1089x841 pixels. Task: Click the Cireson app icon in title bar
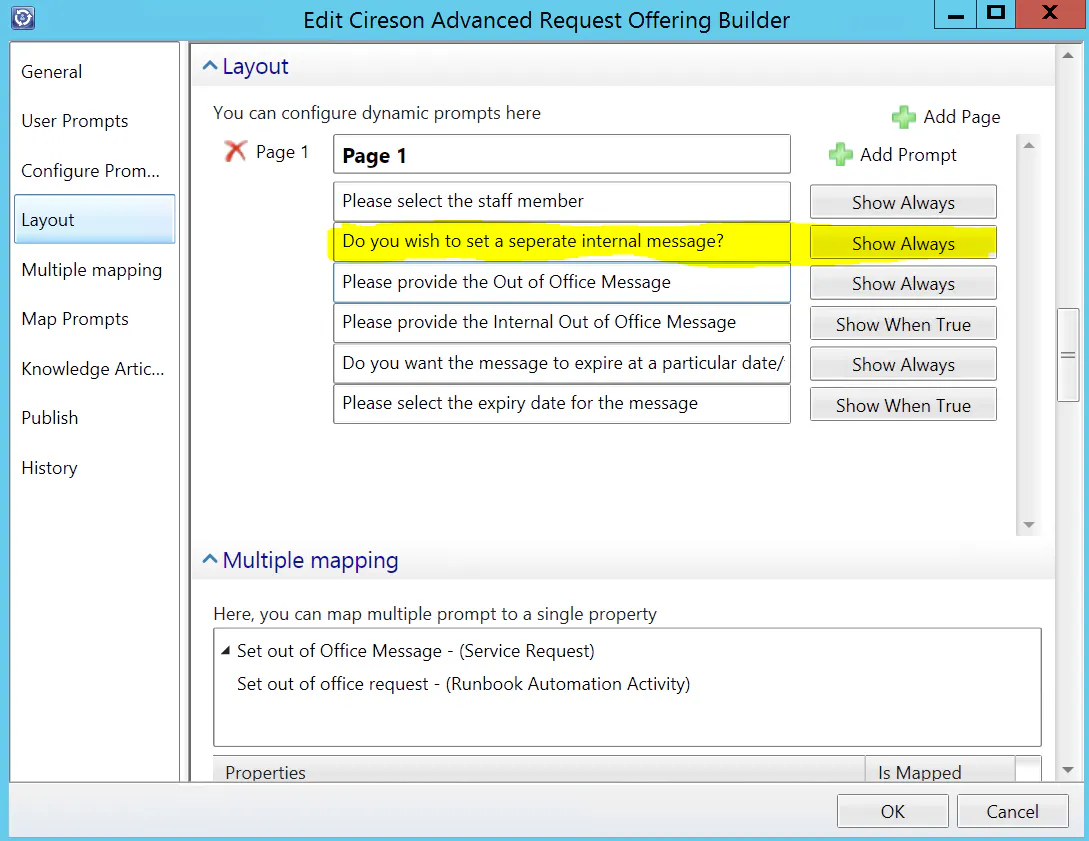click(23, 17)
